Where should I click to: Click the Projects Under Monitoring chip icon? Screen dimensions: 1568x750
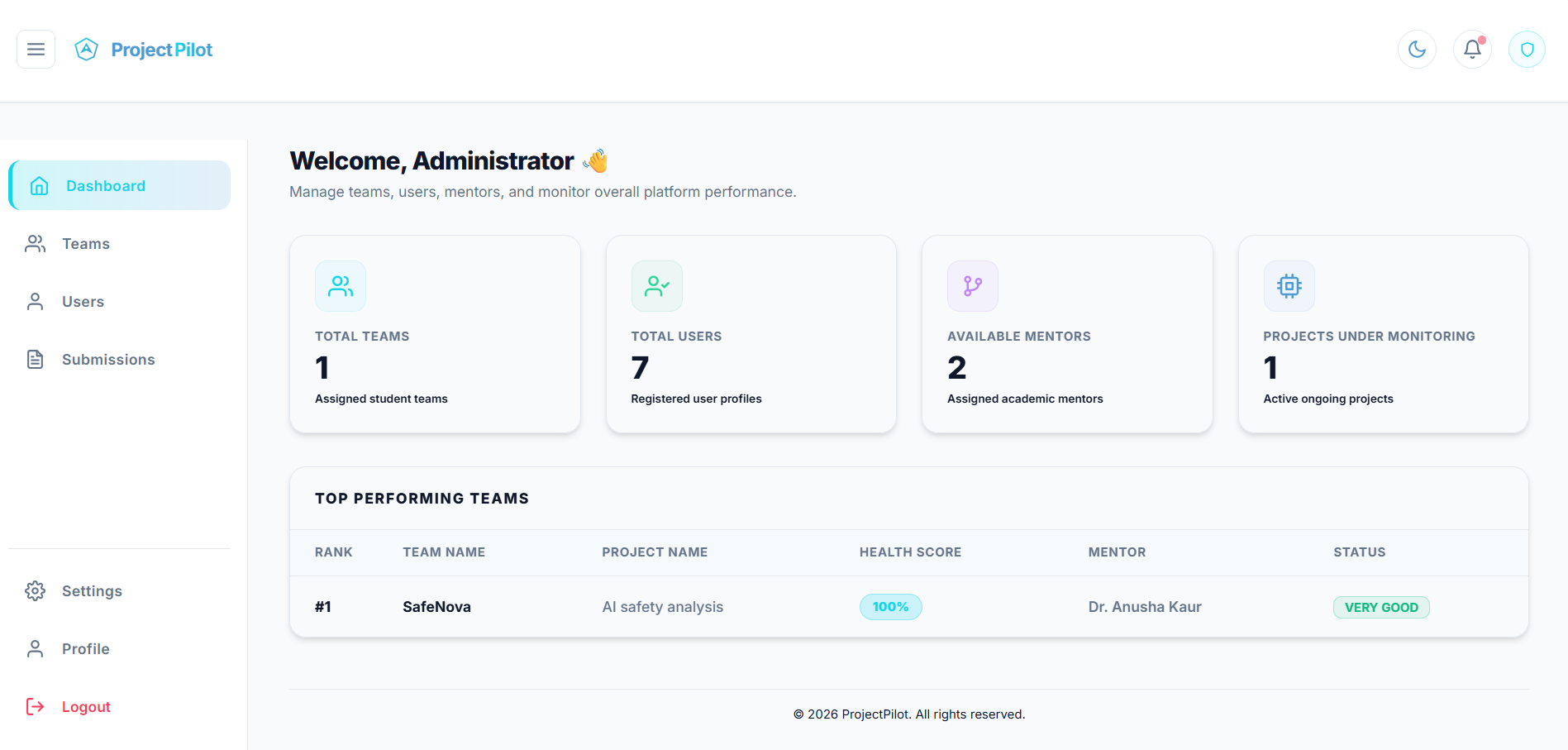pos(1289,286)
